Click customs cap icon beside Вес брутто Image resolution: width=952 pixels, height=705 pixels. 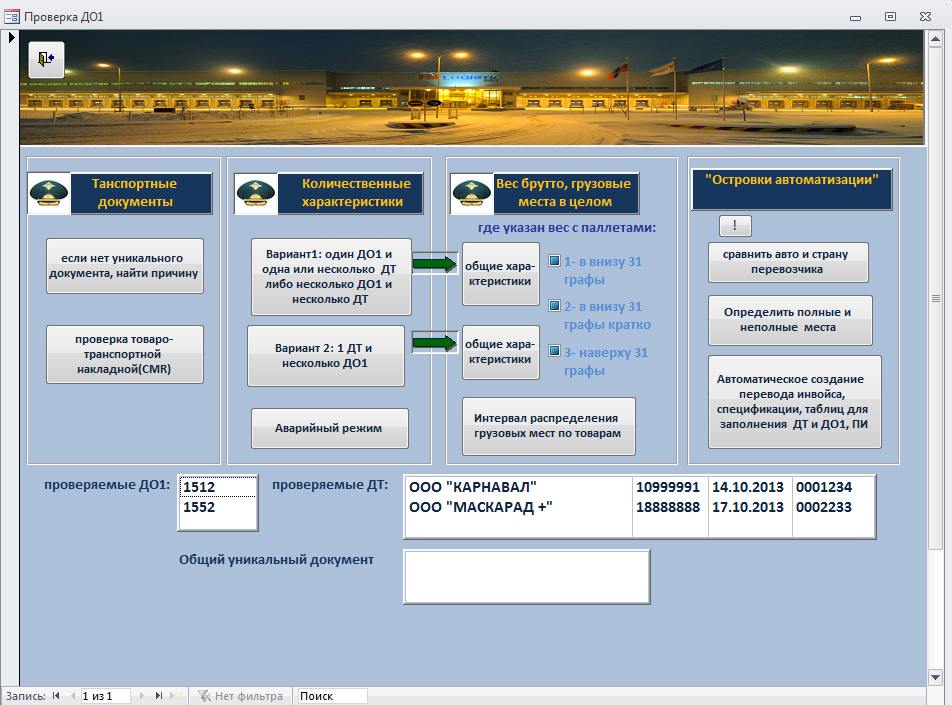coord(472,193)
